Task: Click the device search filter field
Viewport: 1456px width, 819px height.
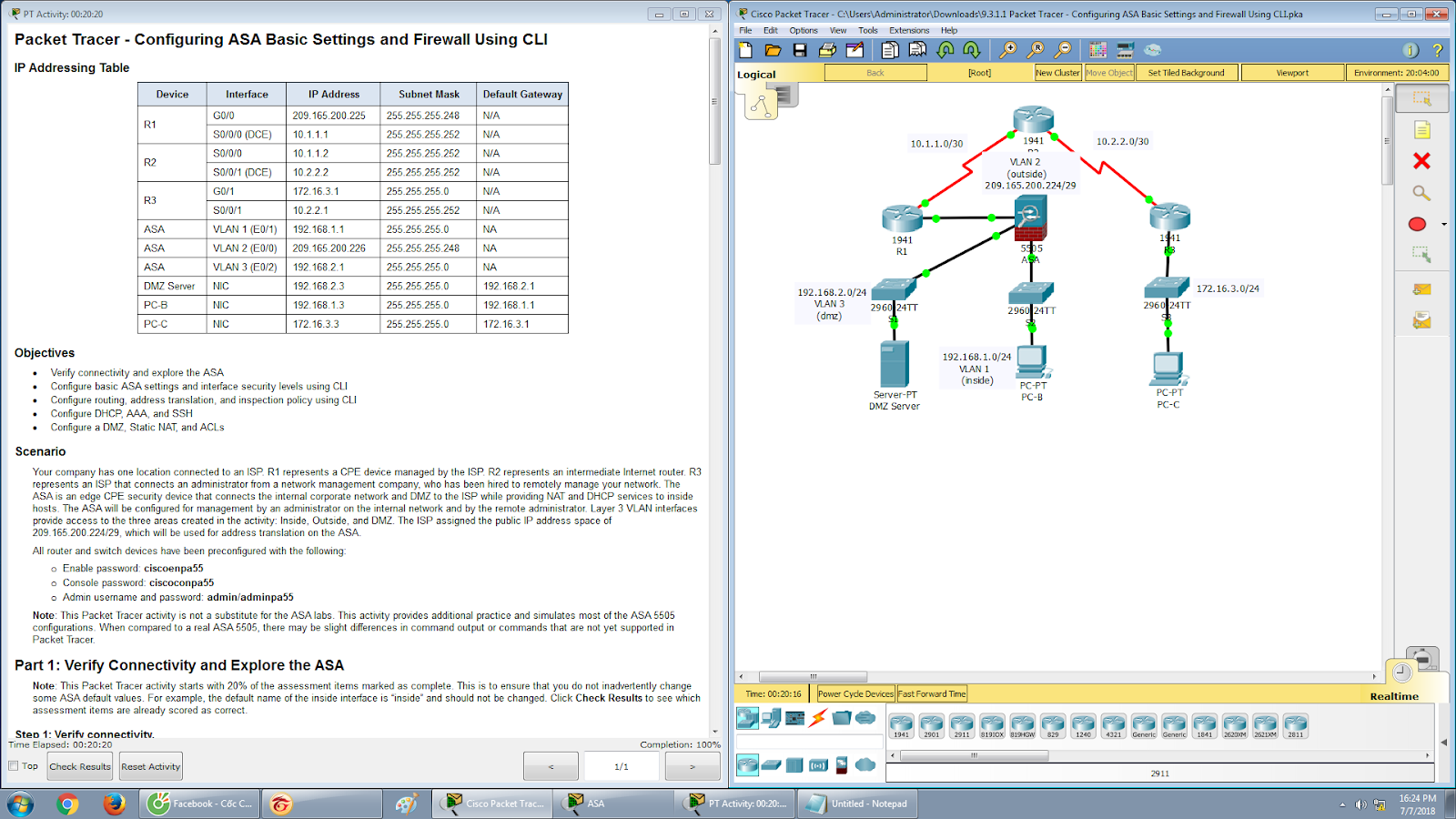Action: 810,741
